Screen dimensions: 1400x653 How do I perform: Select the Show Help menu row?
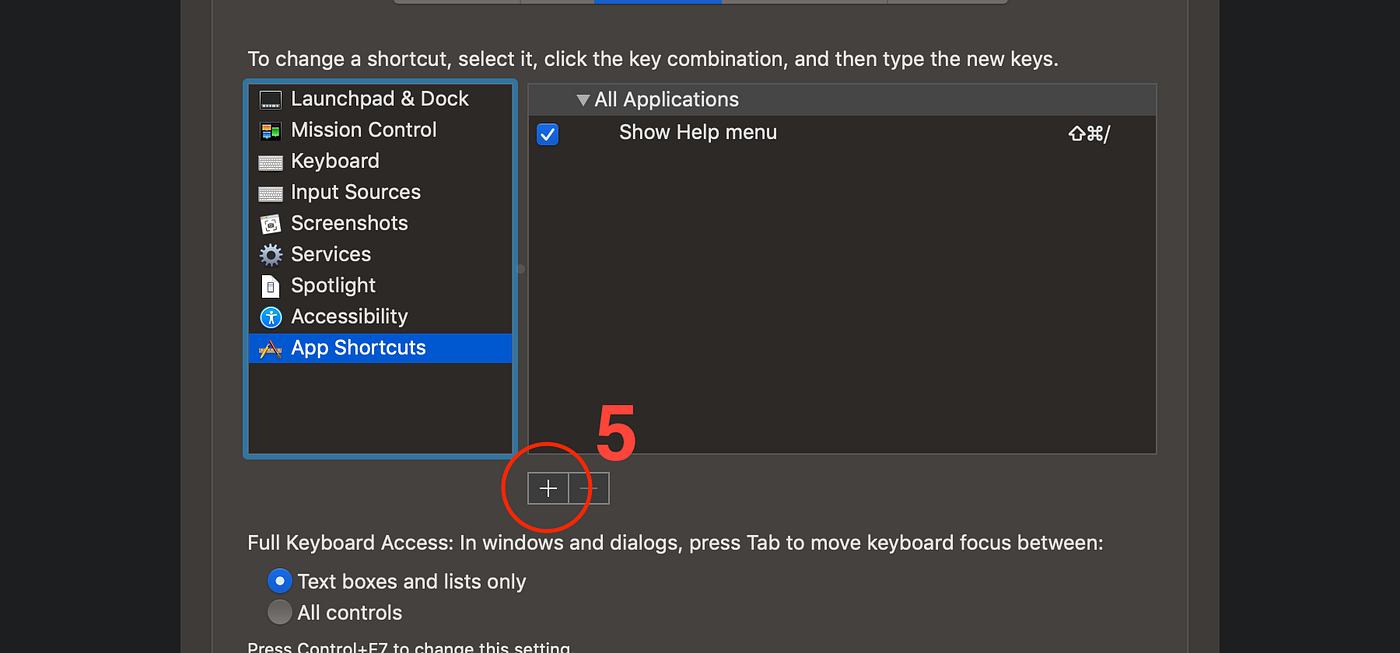click(842, 133)
